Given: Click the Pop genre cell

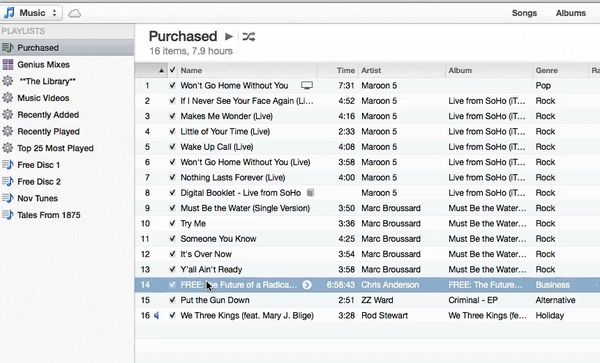Looking at the screenshot, I should (543, 86).
